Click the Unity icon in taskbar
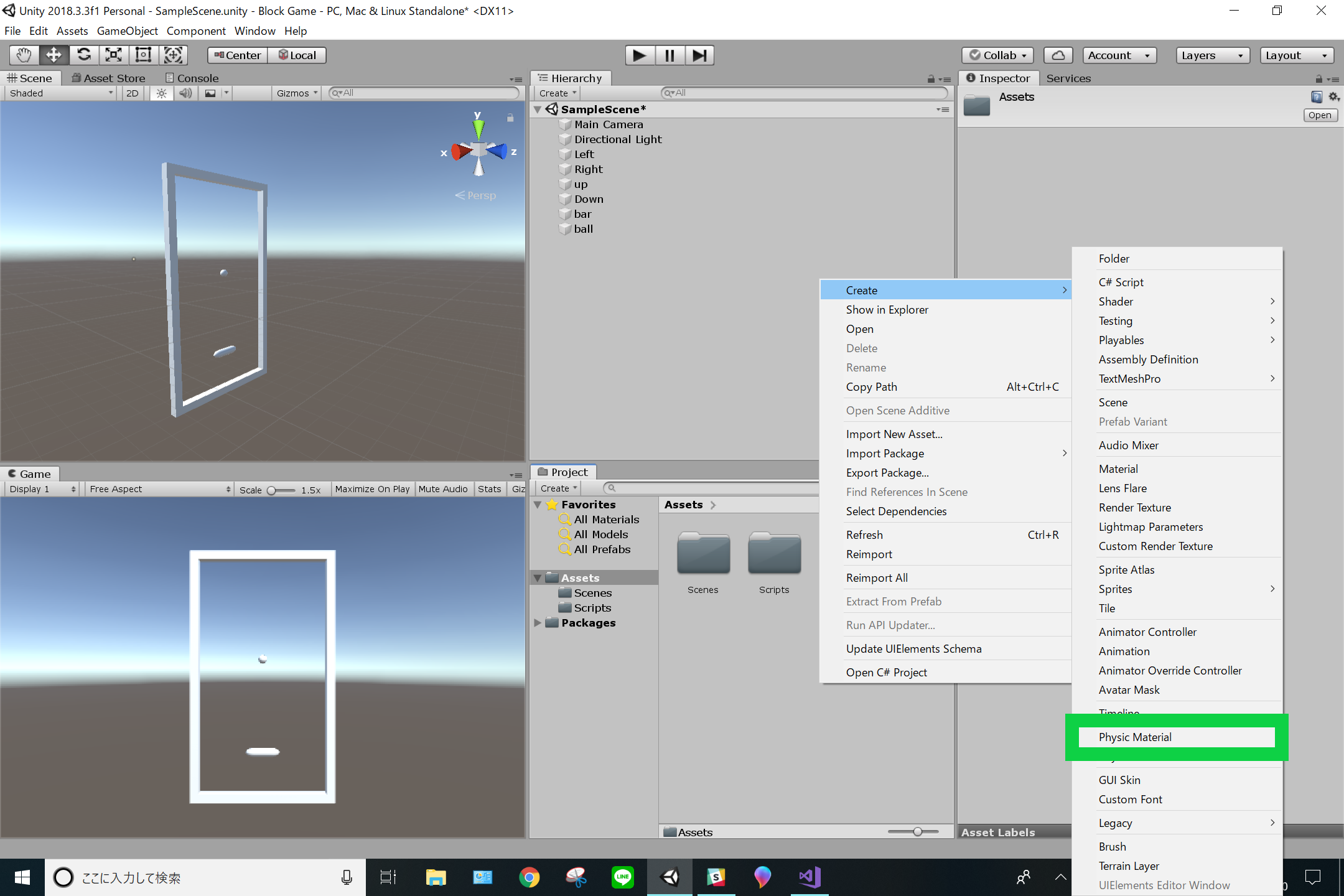1344x896 pixels. [x=670, y=877]
